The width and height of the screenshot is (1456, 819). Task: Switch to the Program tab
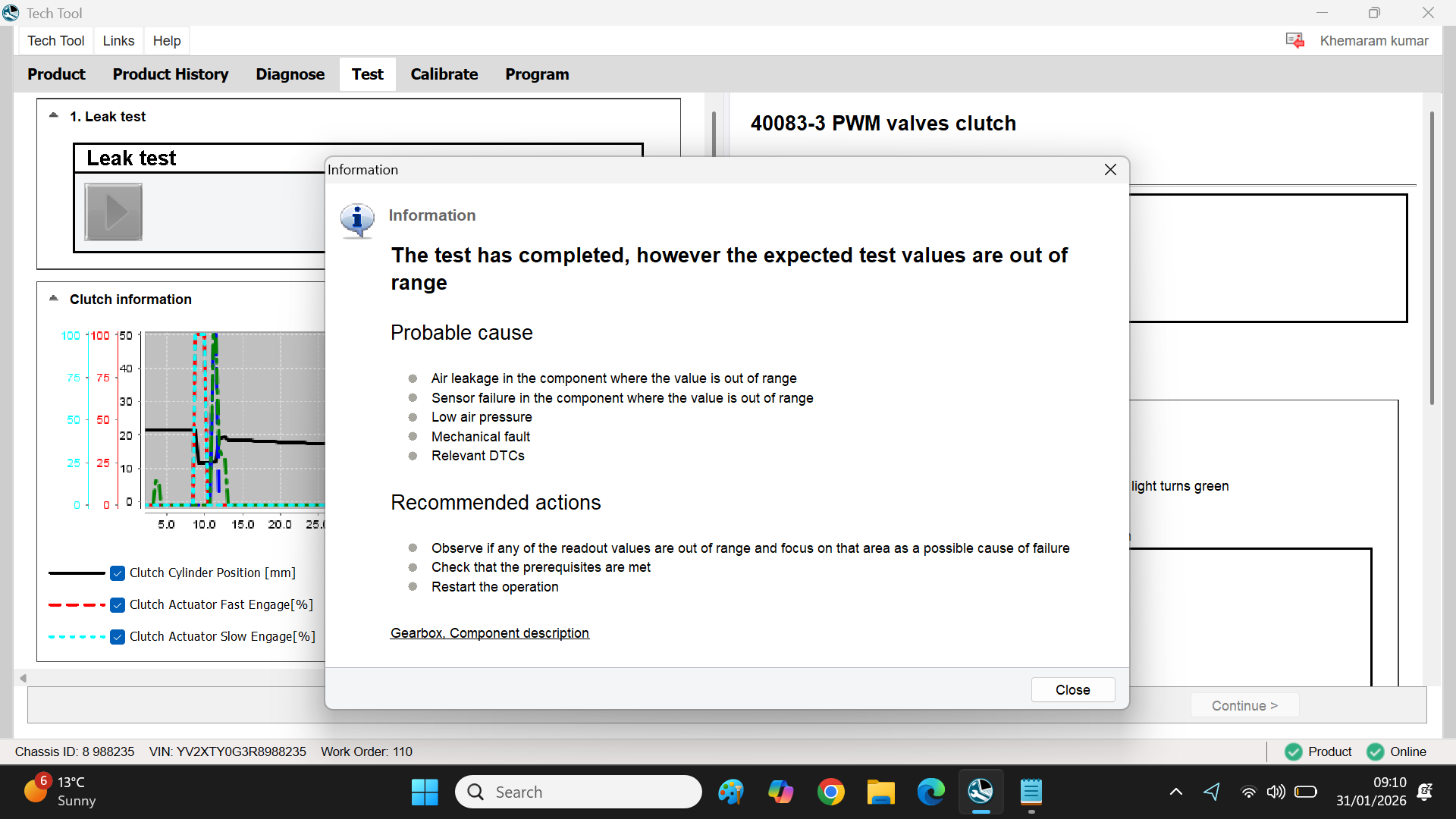537,74
